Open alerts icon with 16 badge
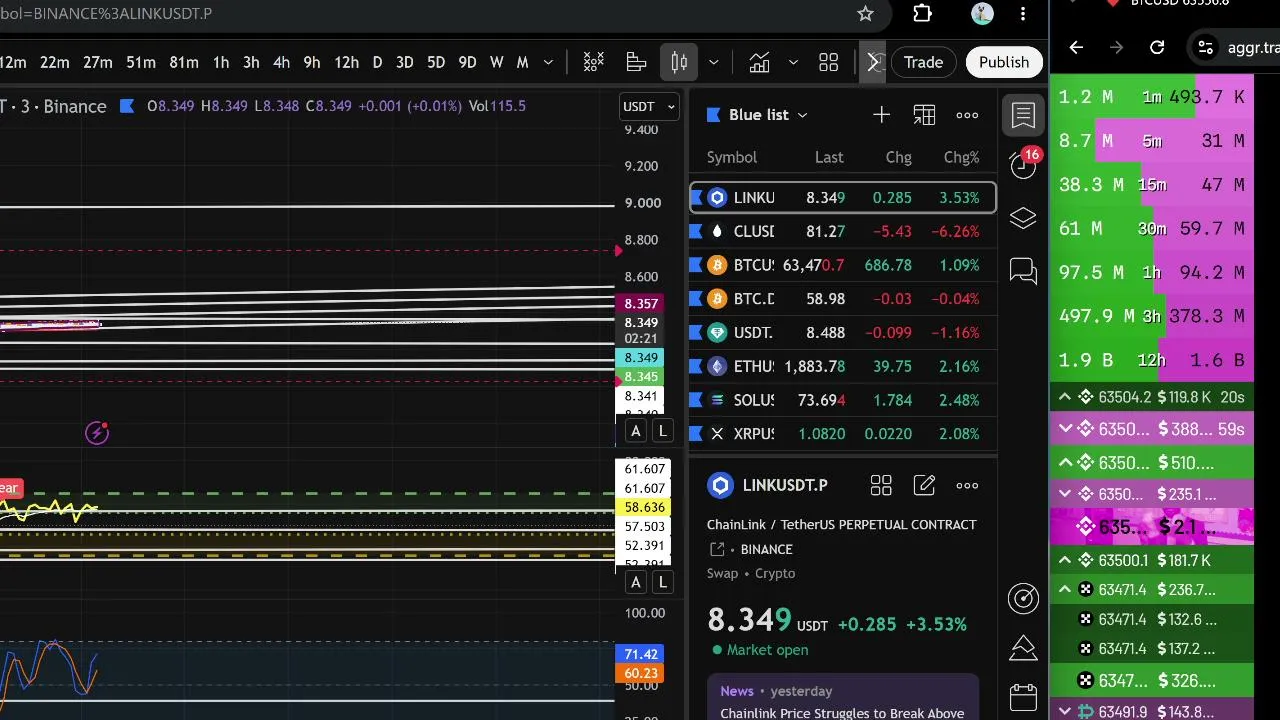This screenshot has width=1280, height=720. click(1023, 165)
